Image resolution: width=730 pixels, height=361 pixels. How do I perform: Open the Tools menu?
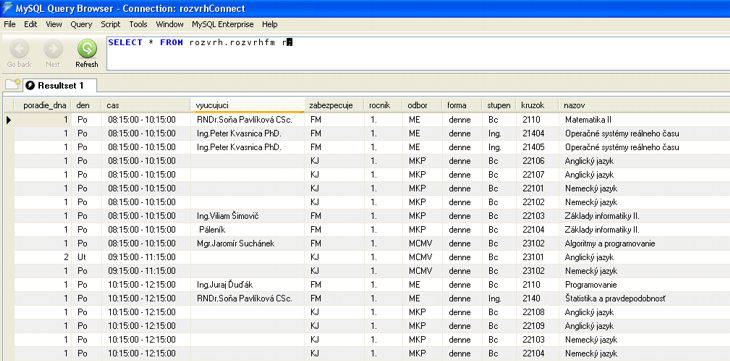click(x=138, y=24)
